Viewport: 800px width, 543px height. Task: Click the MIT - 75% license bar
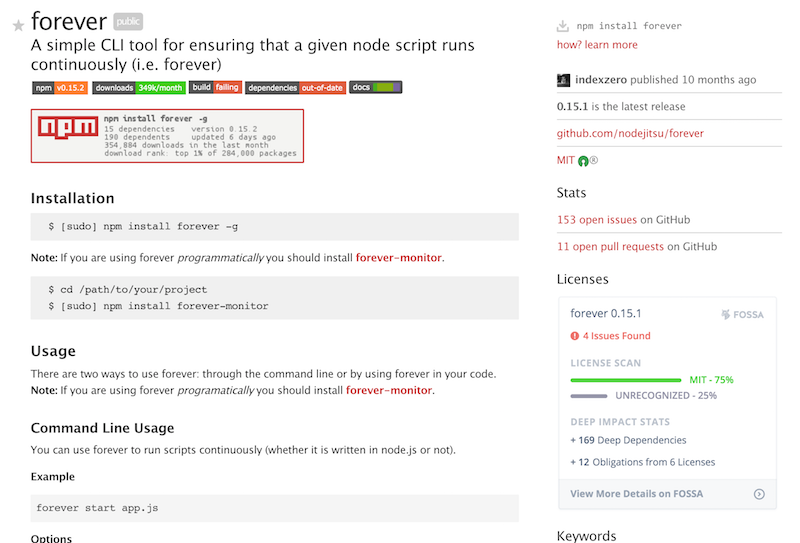pyautogui.click(x=626, y=380)
